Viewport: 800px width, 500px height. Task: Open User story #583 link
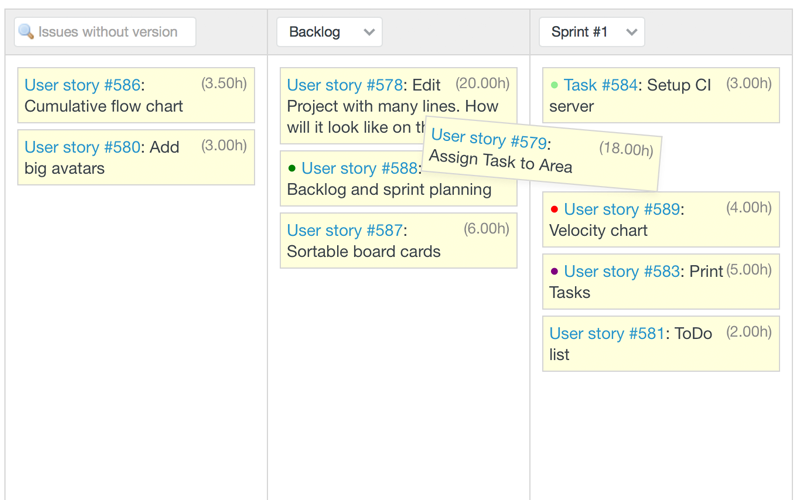(x=621, y=271)
